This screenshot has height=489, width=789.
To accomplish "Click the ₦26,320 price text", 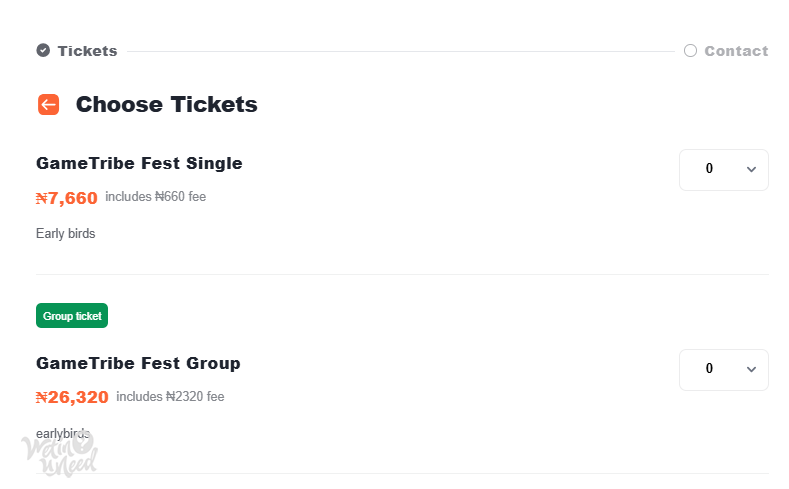I will [72, 397].
